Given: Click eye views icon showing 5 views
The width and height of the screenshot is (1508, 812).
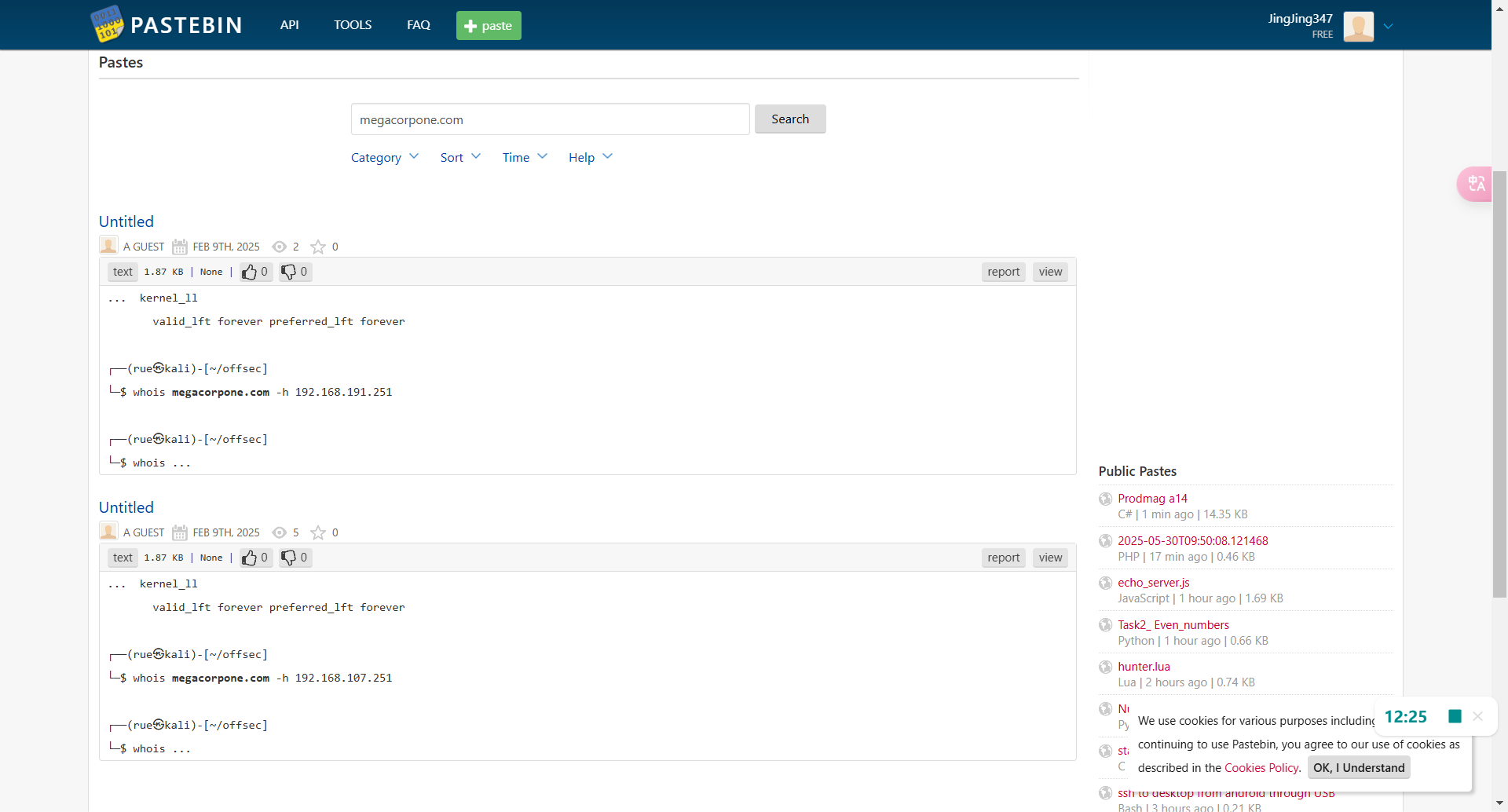Looking at the screenshot, I should coord(279,532).
